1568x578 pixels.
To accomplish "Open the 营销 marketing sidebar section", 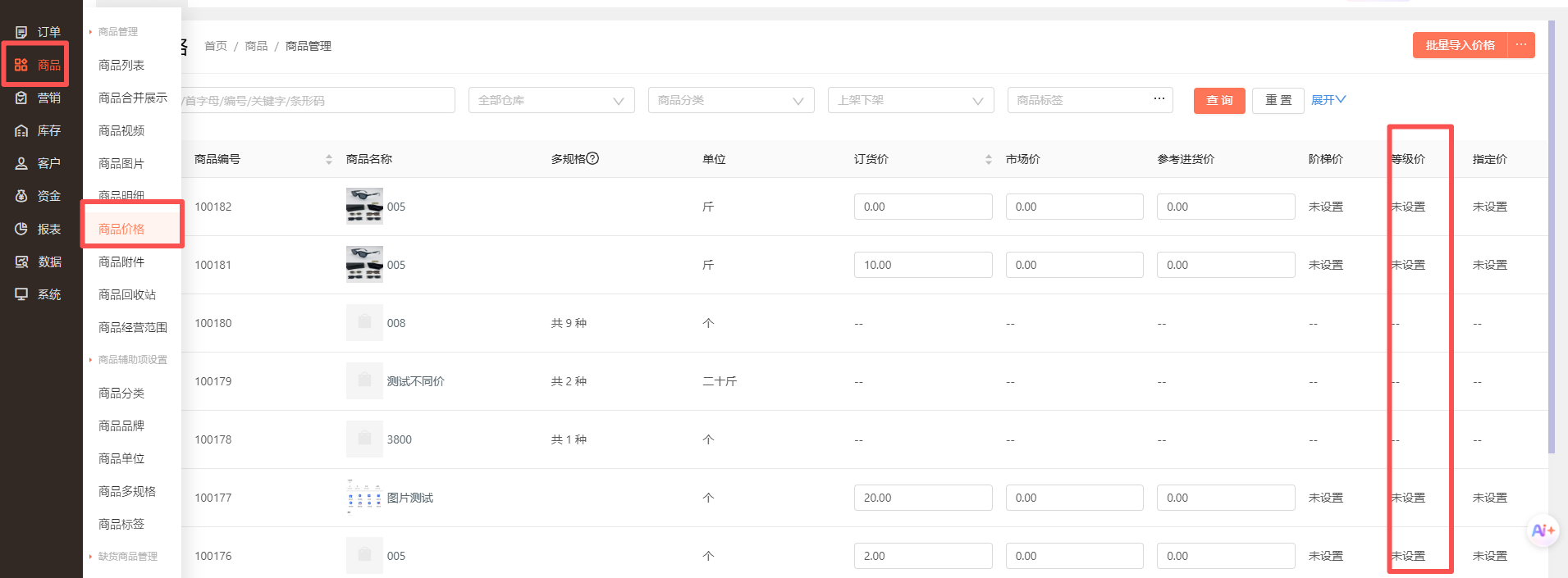I will tap(38, 98).
